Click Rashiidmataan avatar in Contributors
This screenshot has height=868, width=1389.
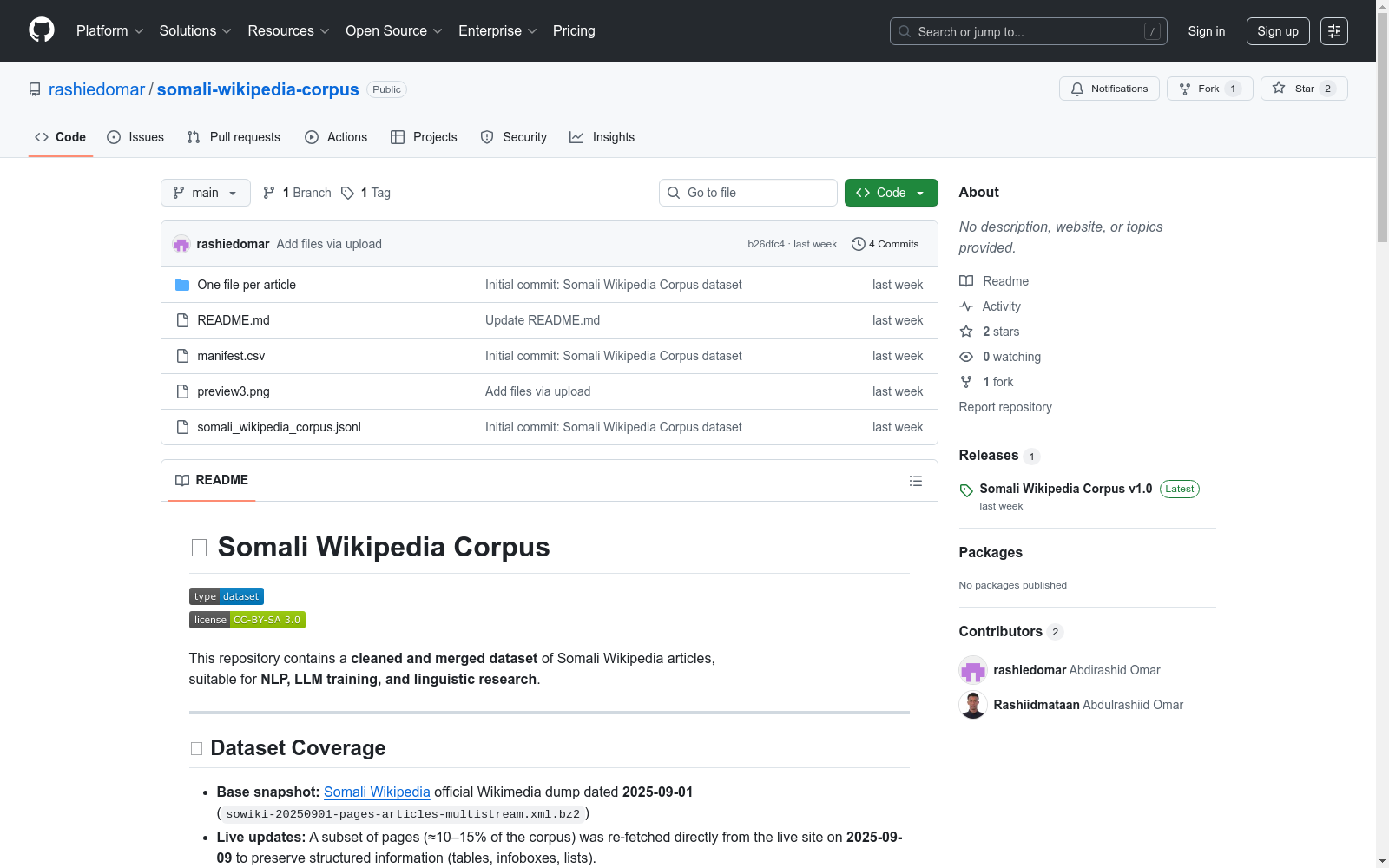[973, 705]
